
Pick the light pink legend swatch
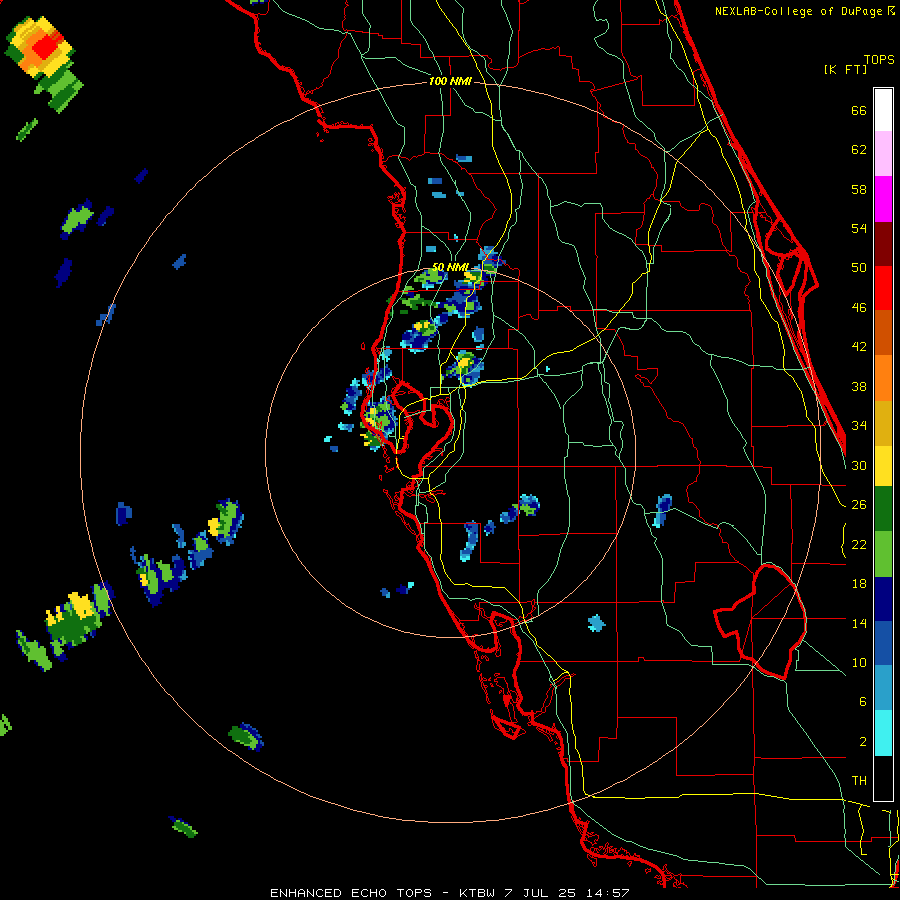(x=883, y=154)
